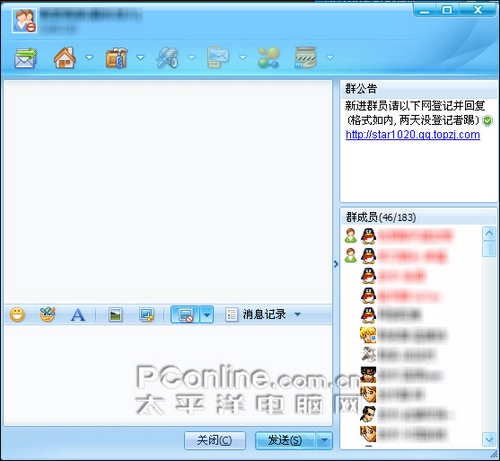
Task: Click the send group mail envelope icon
Action: coord(25,58)
